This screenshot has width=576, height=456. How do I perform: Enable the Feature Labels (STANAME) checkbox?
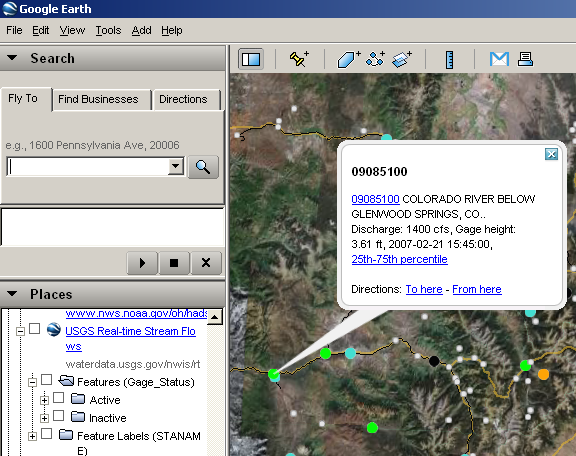46,434
